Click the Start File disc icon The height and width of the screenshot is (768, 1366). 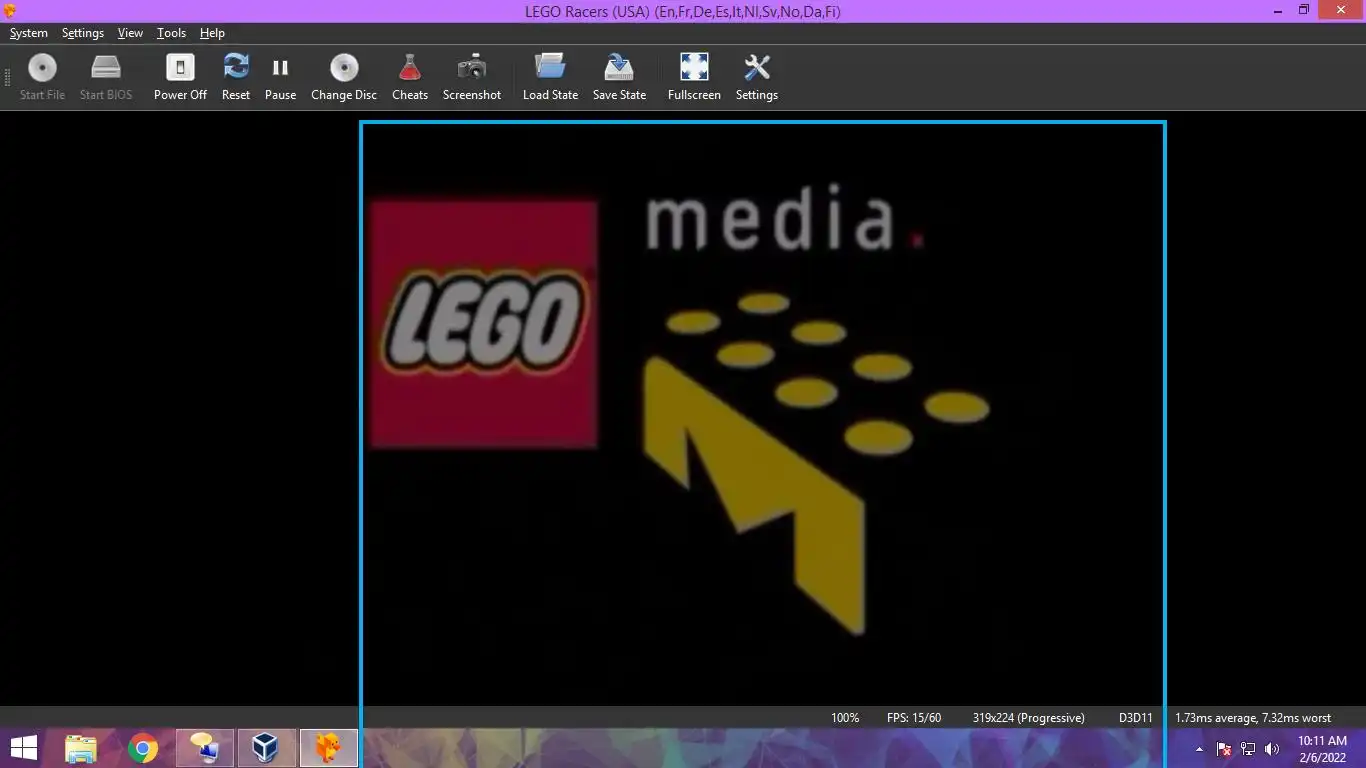tap(42, 77)
